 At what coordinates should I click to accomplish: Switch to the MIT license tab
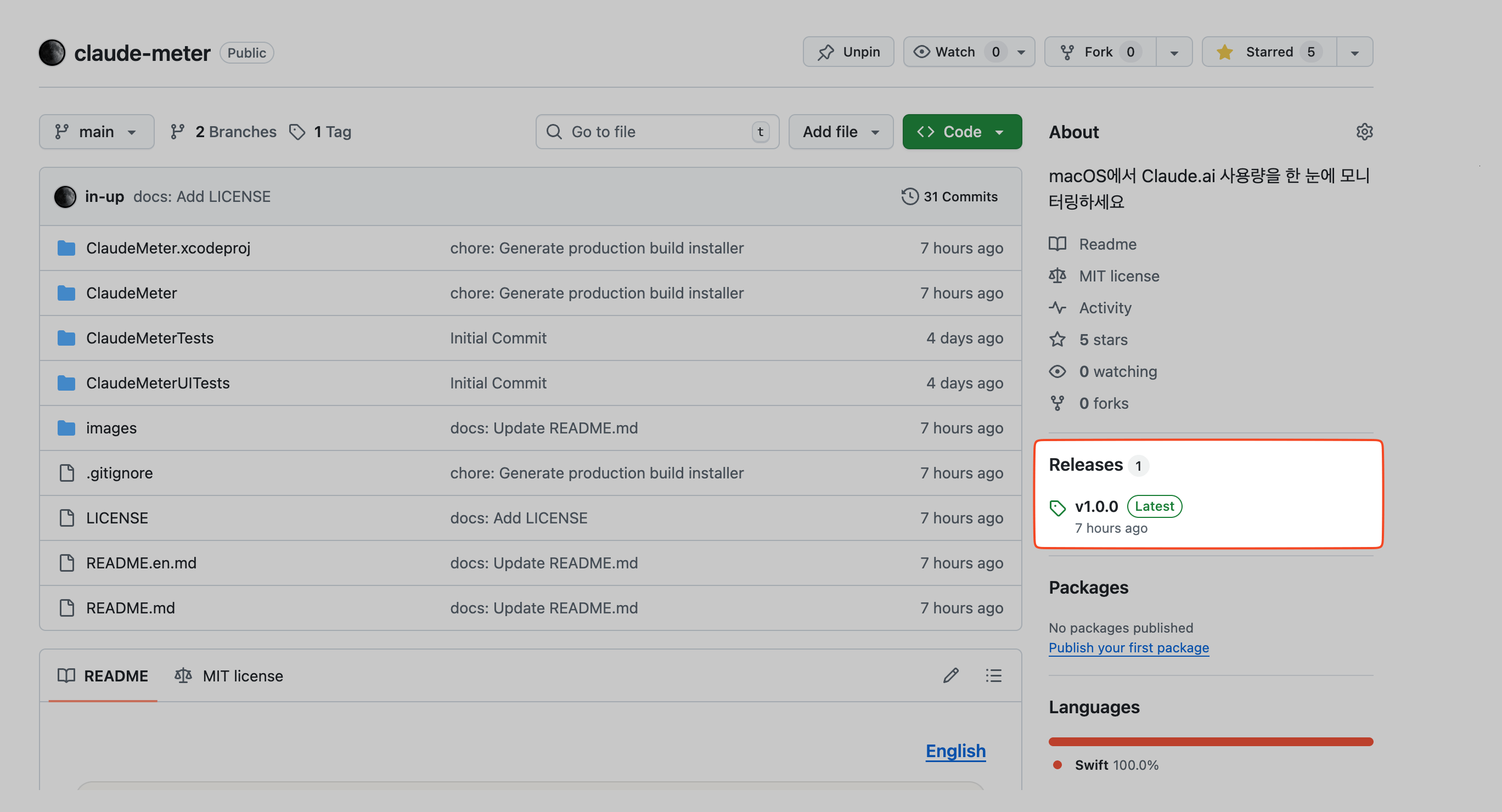click(x=229, y=675)
